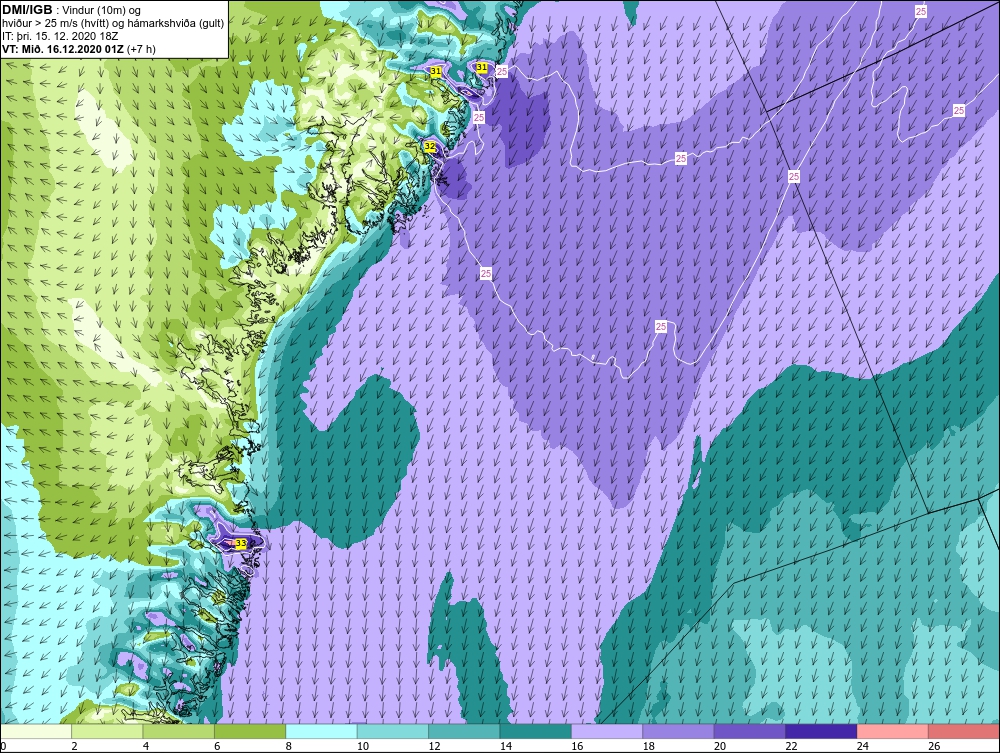This screenshot has height=753, width=1000.
Task: Click the legend tick label 24
Action: (x=863, y=746)
